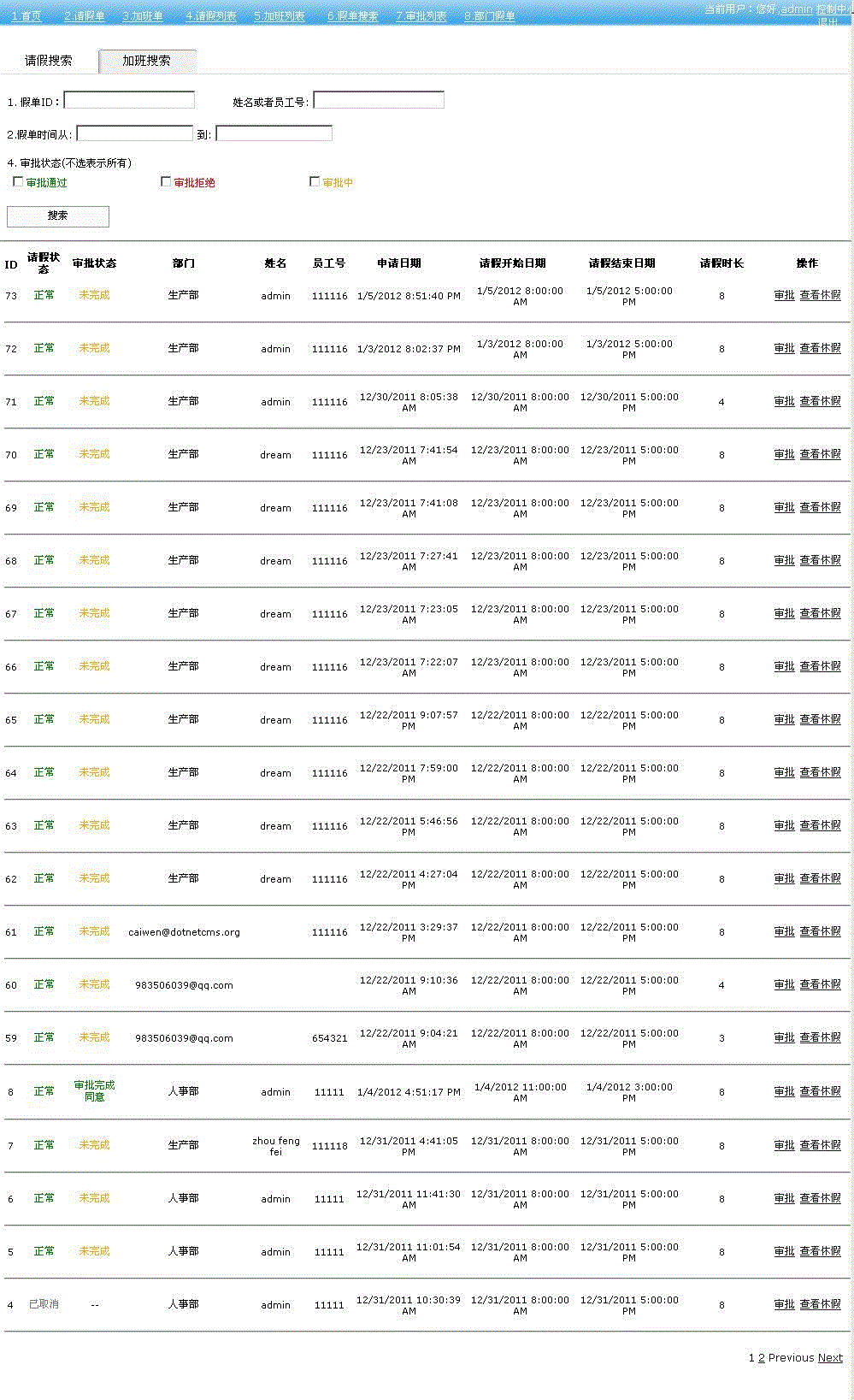Focus the 姓名或者员工号 text field

pyautogui.click(x=379, y=101)
